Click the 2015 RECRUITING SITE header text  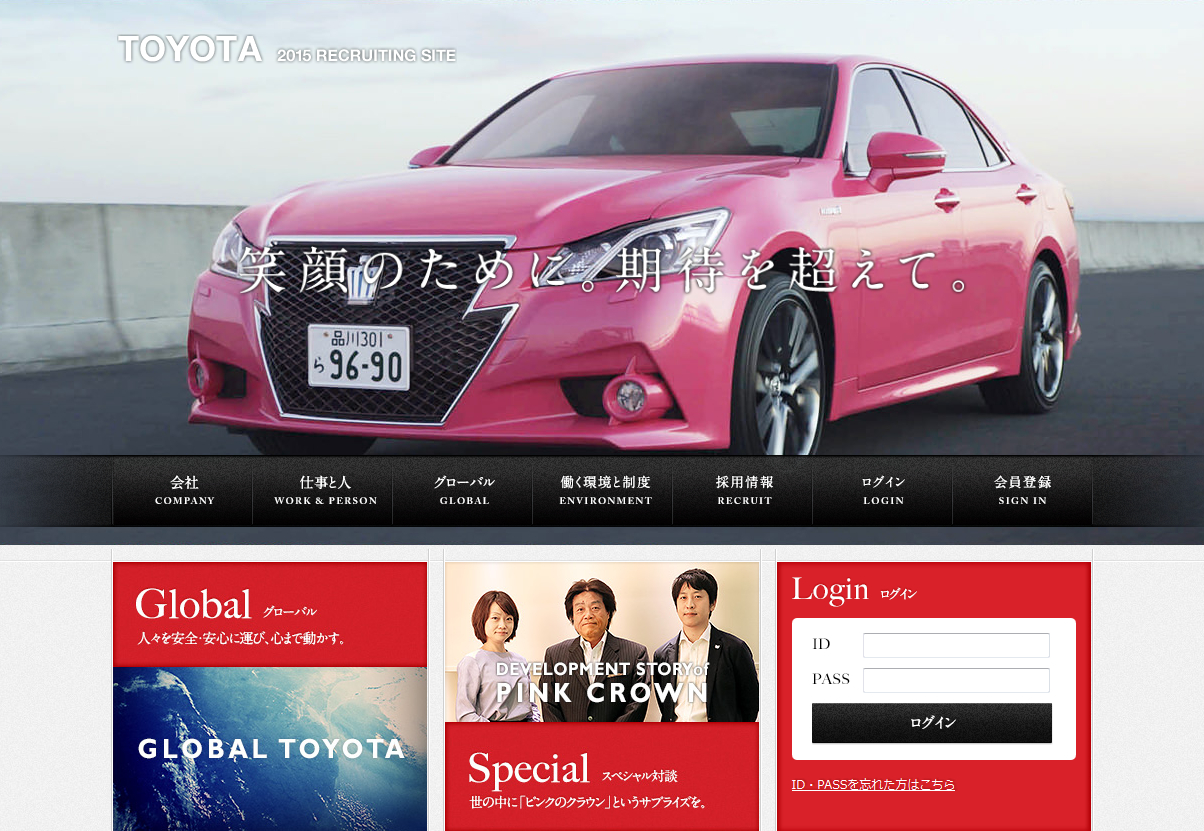[x=366, y=57]
